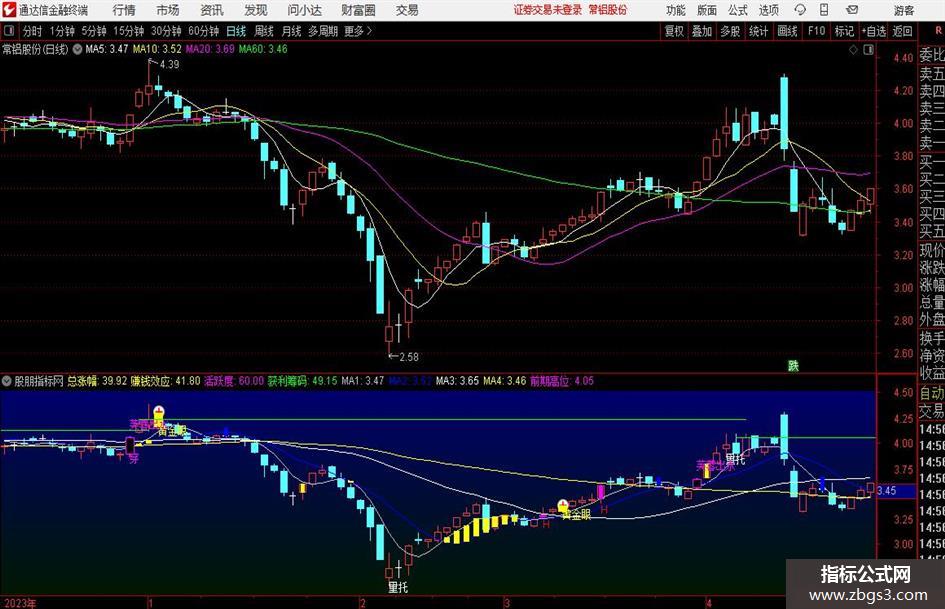945x609 pixels.
Task: Open the 问小达 menu
Action: (304, 10)
